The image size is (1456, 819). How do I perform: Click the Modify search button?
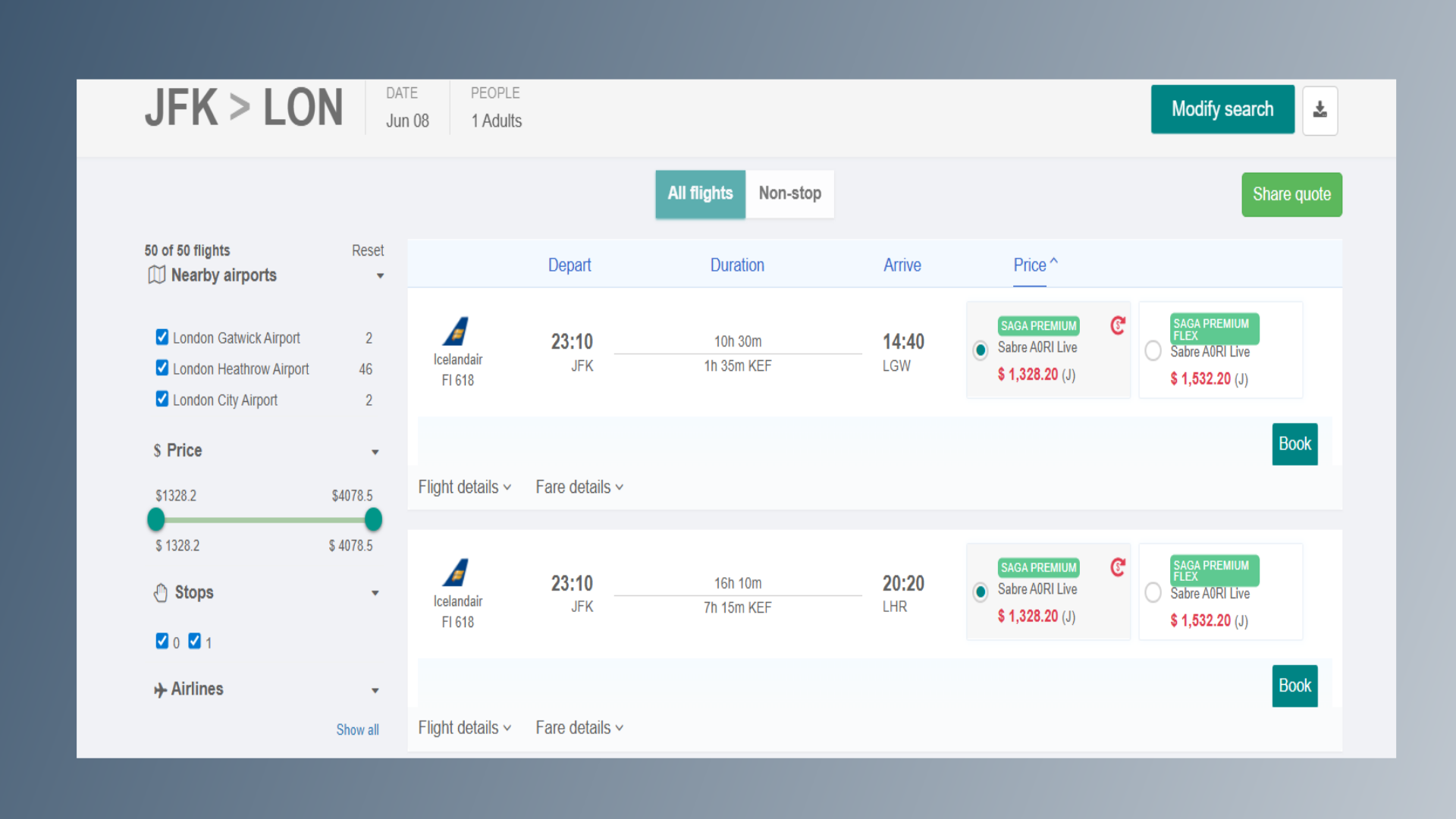point(1222,109)
